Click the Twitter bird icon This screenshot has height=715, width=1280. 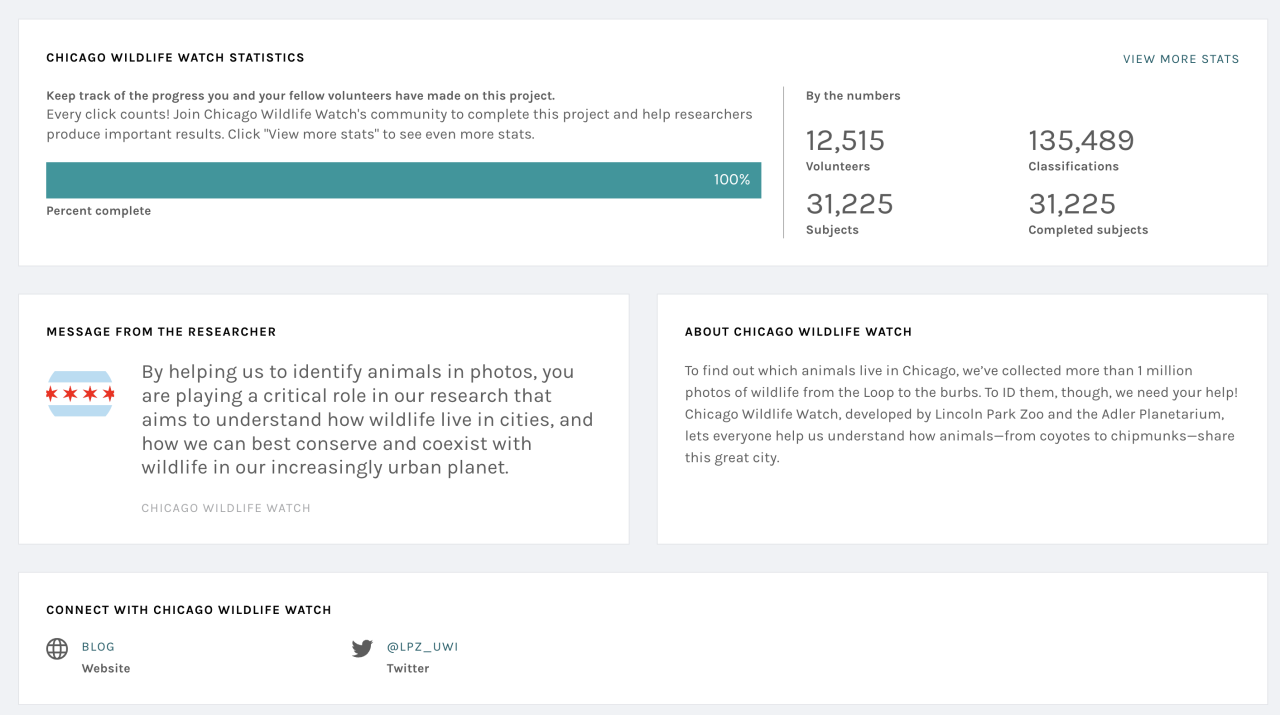[x=362, y=649]
